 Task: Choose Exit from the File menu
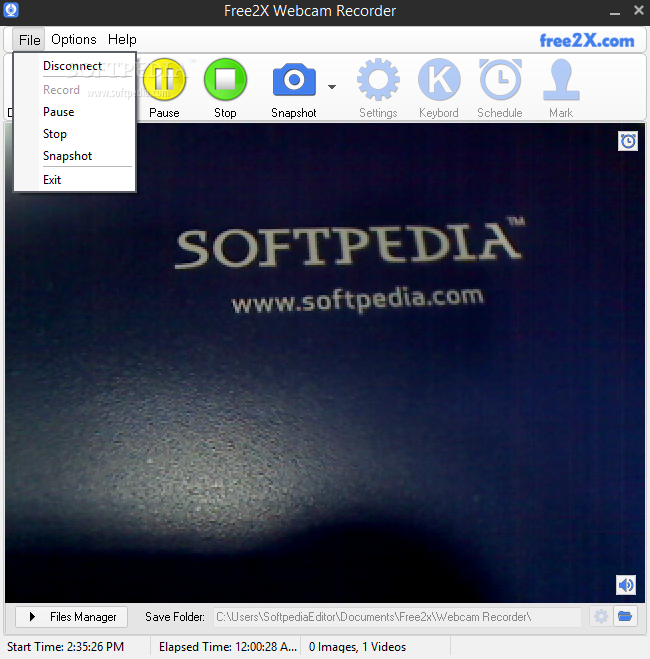pyautogui.click(x=75, y=180)
